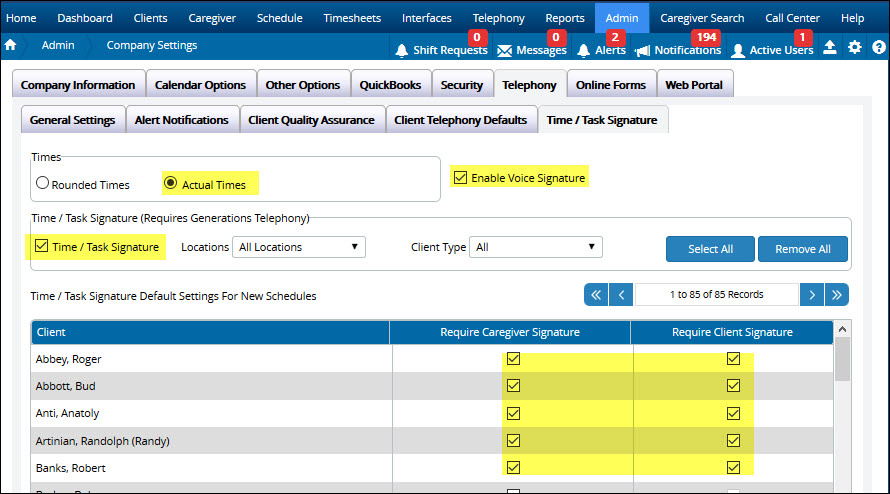Open Messages envelope icon
The height and width of the screenshot is (494, 890).
point(504,51)
